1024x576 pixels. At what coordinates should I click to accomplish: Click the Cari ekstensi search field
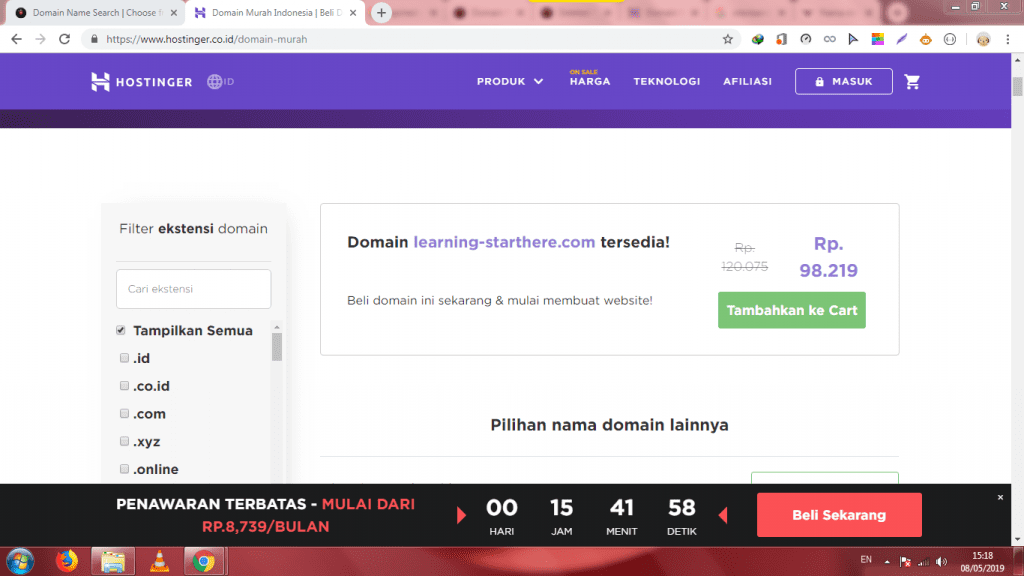coord(193,289)
